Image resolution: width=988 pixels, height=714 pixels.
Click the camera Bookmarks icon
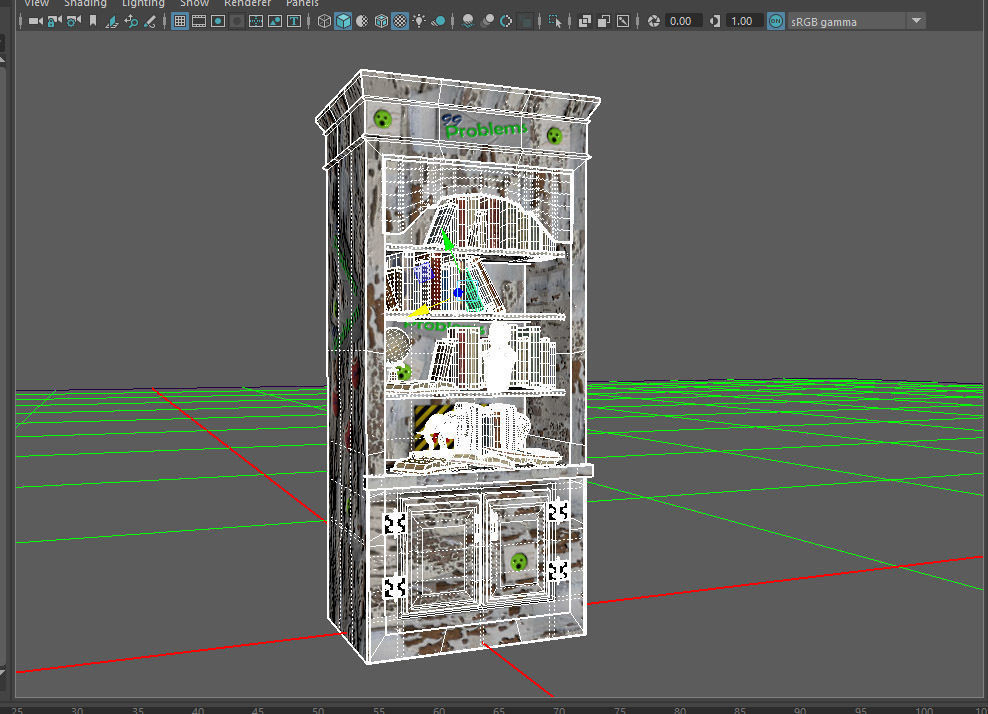tap(92, 21)
